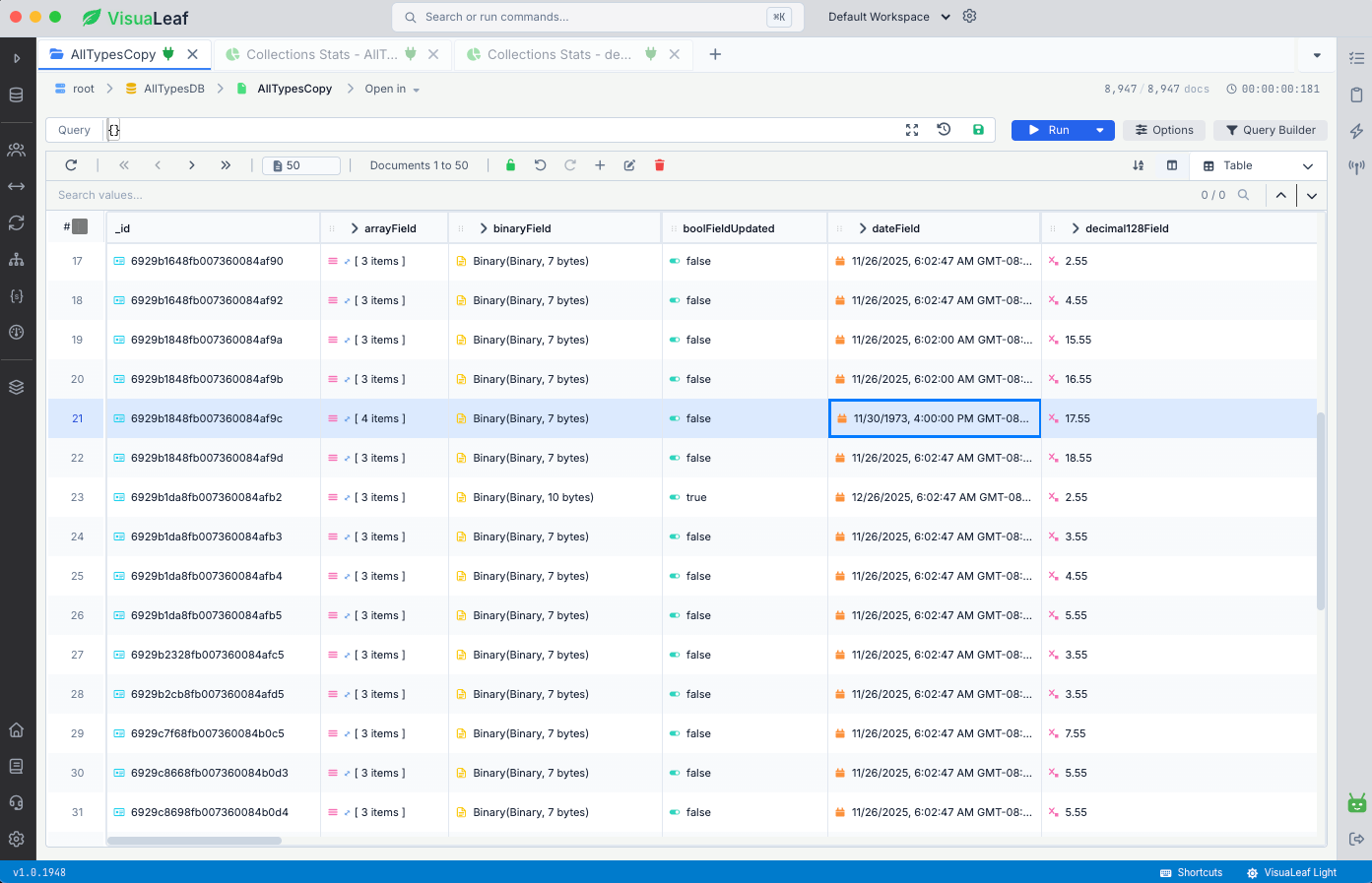Click the green lock icon in the toolbar
This screenshot has height=883, width=1372.
(510, 165)
